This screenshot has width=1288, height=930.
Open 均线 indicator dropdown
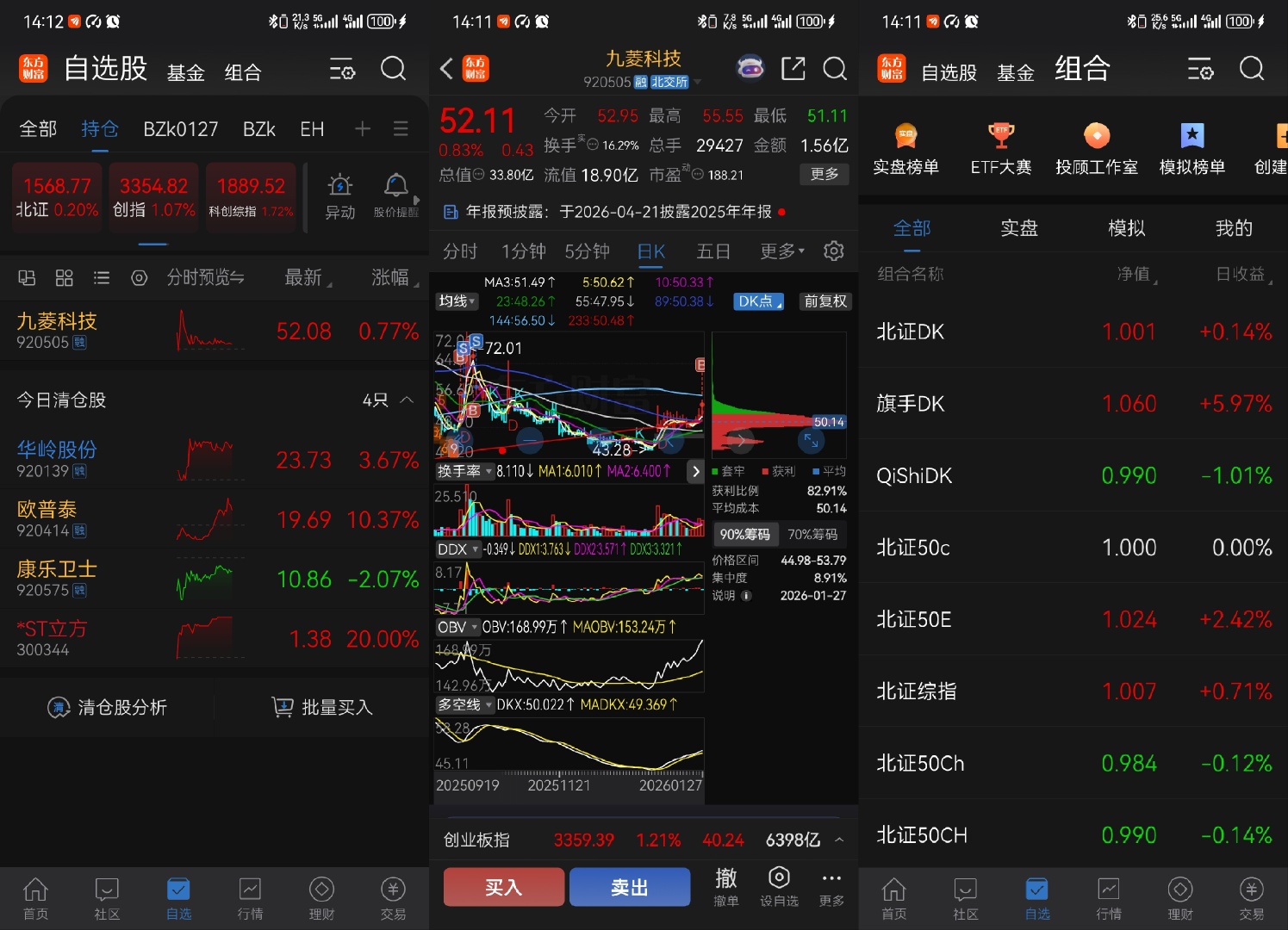(x=457, y=301)
